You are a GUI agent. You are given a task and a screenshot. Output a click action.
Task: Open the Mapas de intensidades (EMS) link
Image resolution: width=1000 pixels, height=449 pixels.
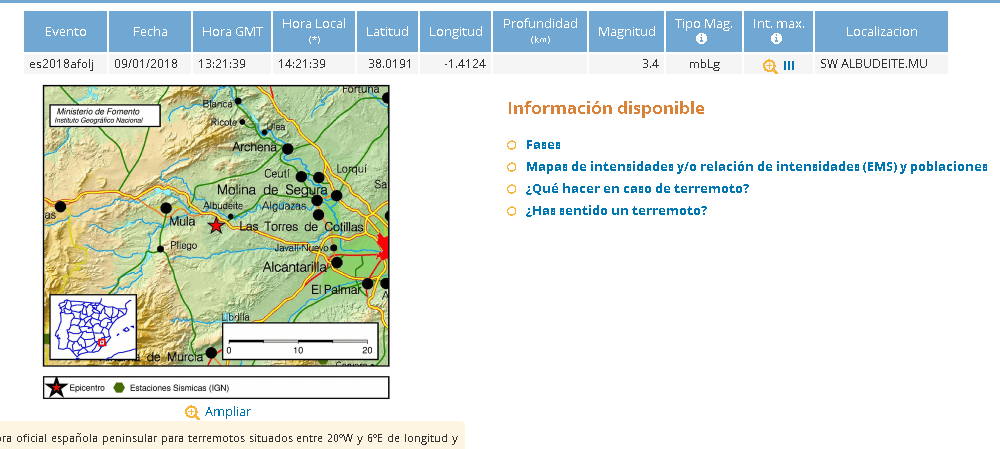click(756, 167)
